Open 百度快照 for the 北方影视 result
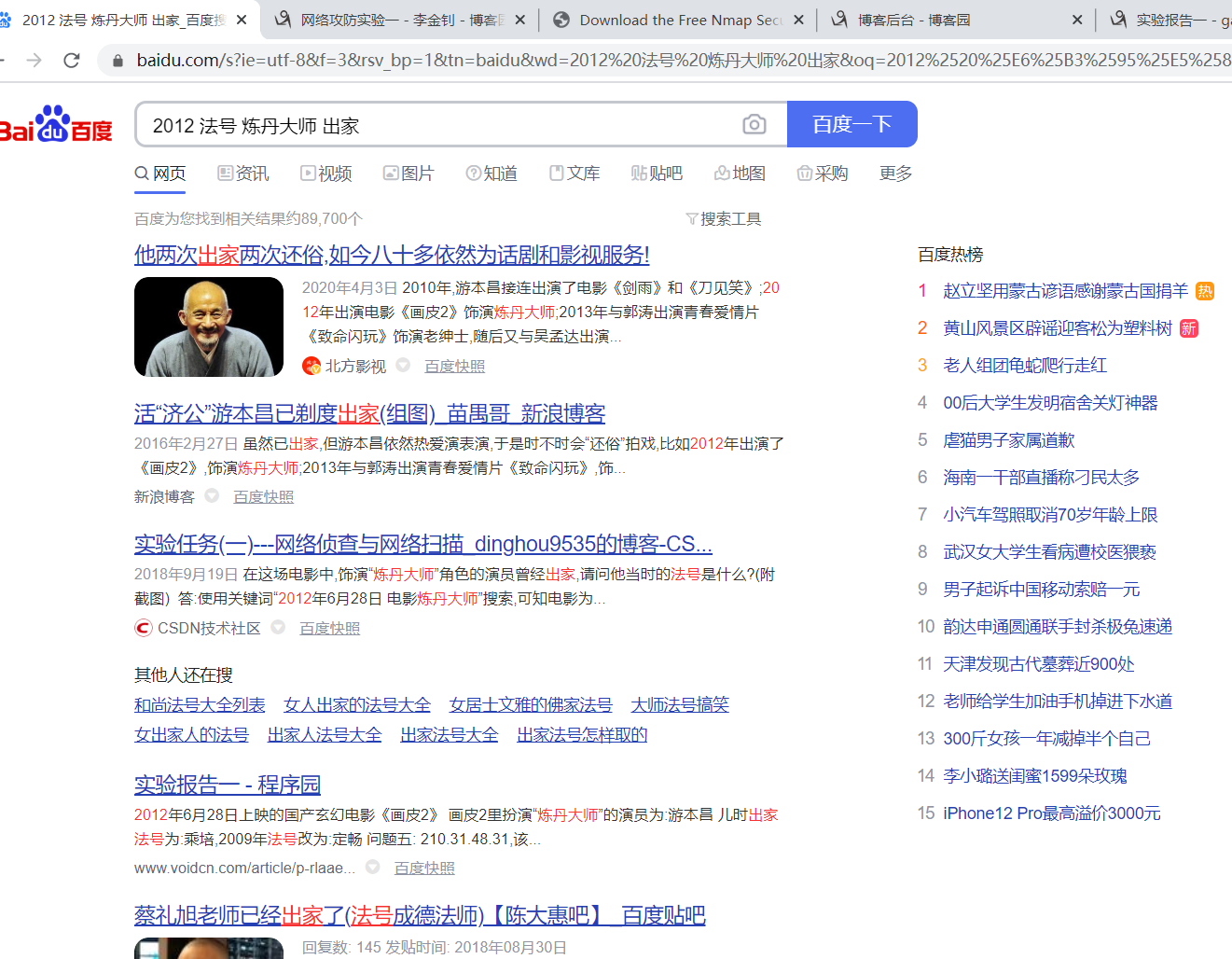Image resolution: width=1232 pixels, height=959 pixels. click(x=455, y=366)
